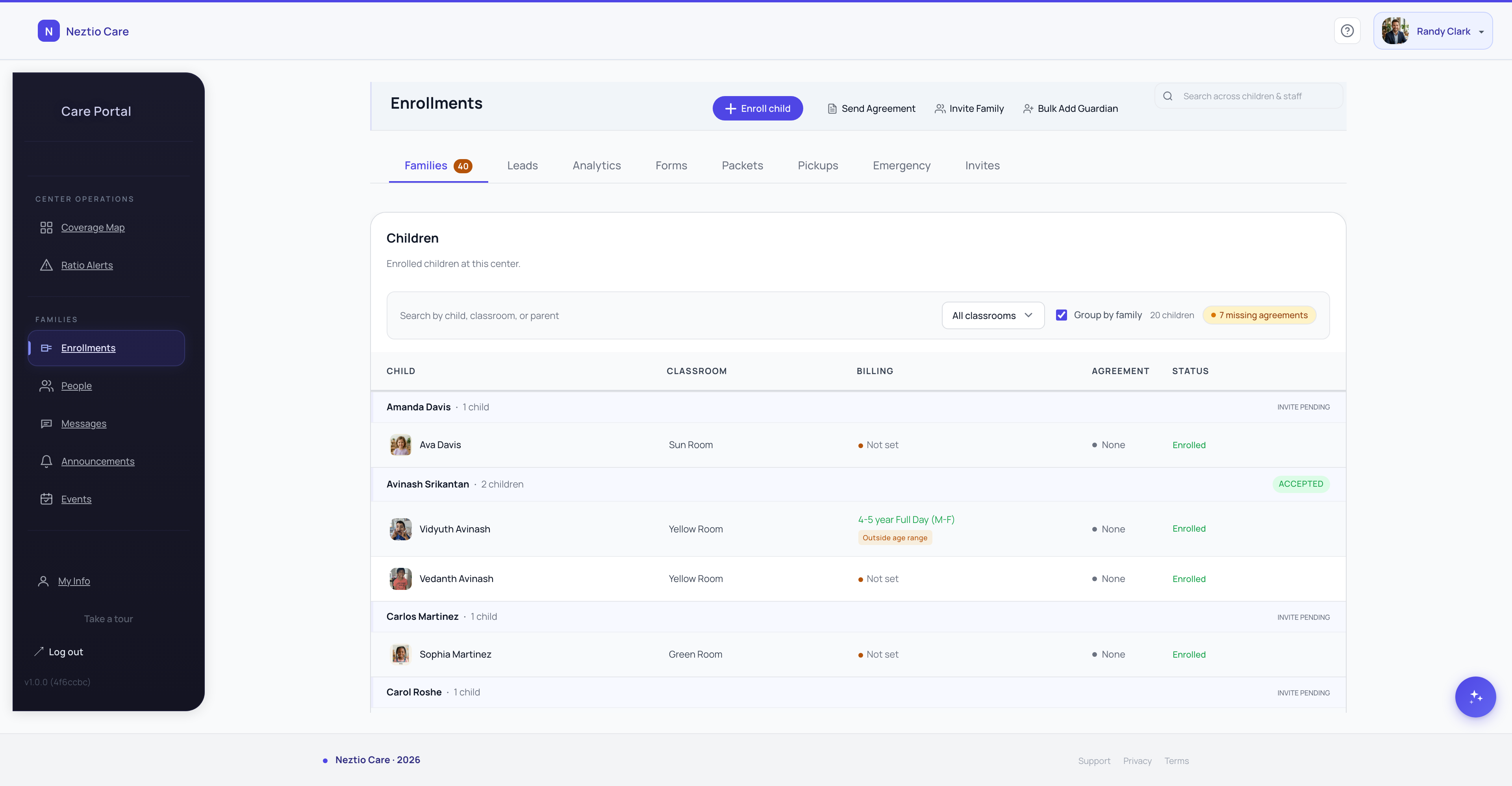Uncheck the Group by family checkbox
1512x786 pixels.
tap(1062, 315)
